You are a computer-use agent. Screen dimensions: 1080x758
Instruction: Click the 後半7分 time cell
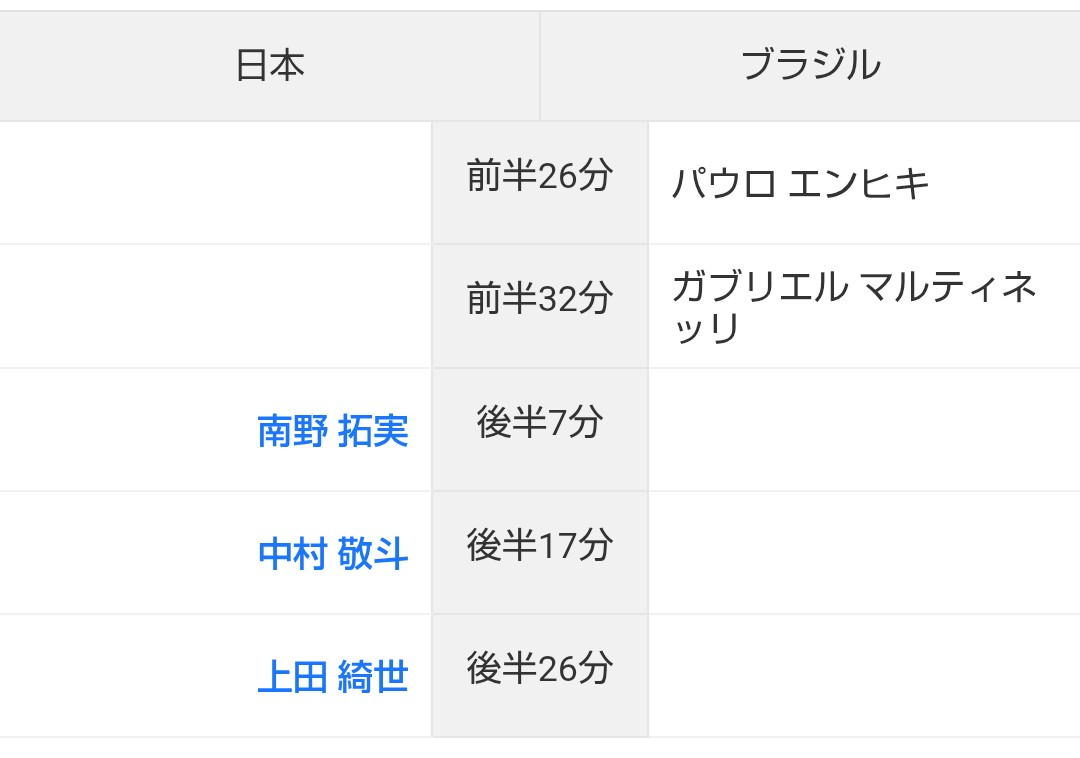540,430
